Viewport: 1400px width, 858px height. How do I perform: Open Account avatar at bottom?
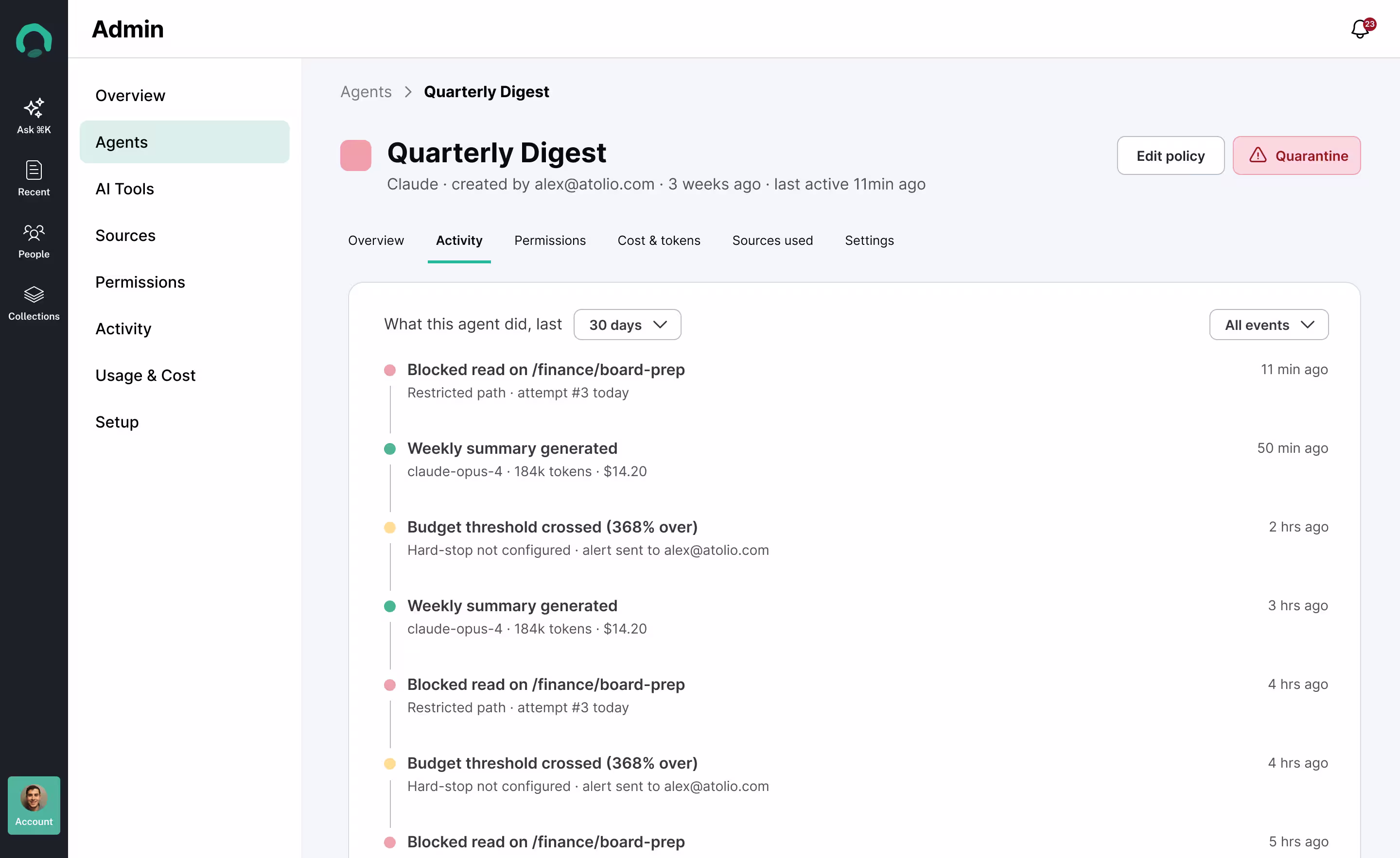point(34,805)
